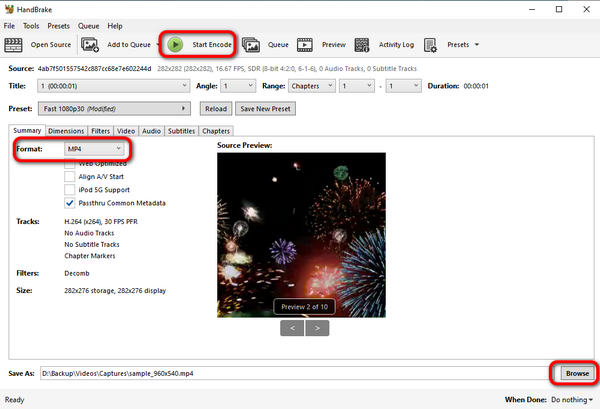Switch to the Video tab

coord(126,131)
